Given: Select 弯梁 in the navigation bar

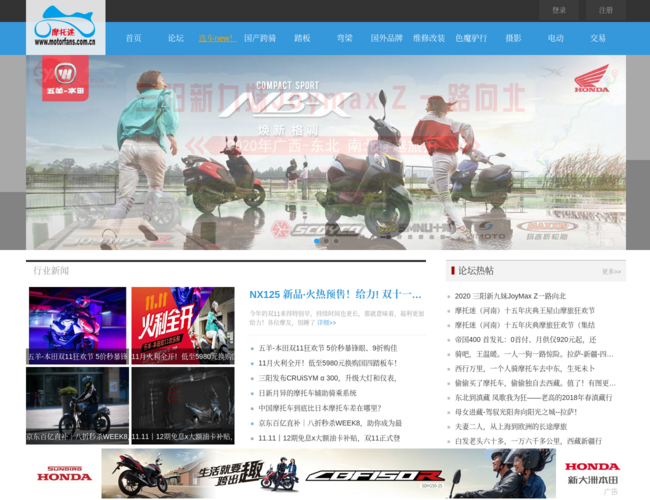Looking at the screenshot, I should pos(344,38).
